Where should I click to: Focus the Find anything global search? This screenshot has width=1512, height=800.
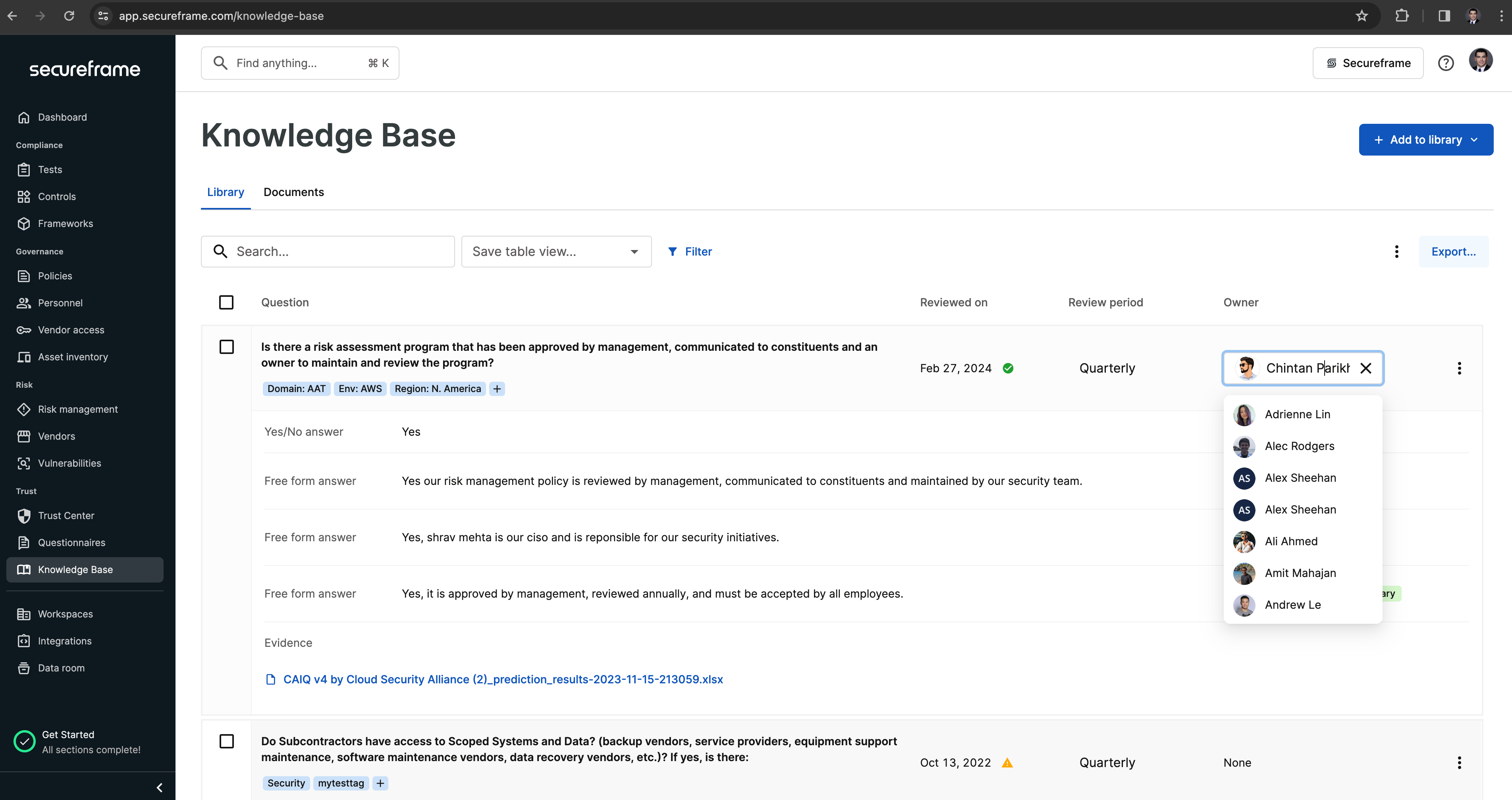[x=300, y=63]
